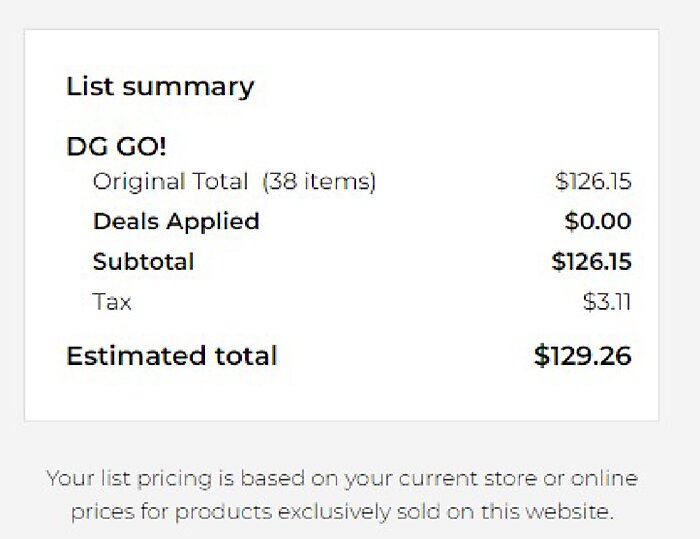Image resolution: width=700 pixels, height=539 pixels.
Task: Click the (38 items) count text
Action: tap(319, 182)
